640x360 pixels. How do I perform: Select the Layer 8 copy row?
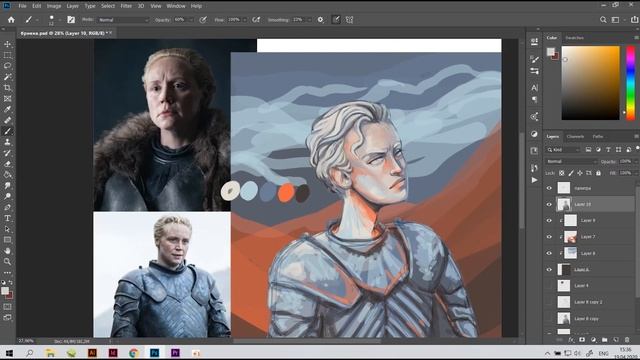point(590,318)
